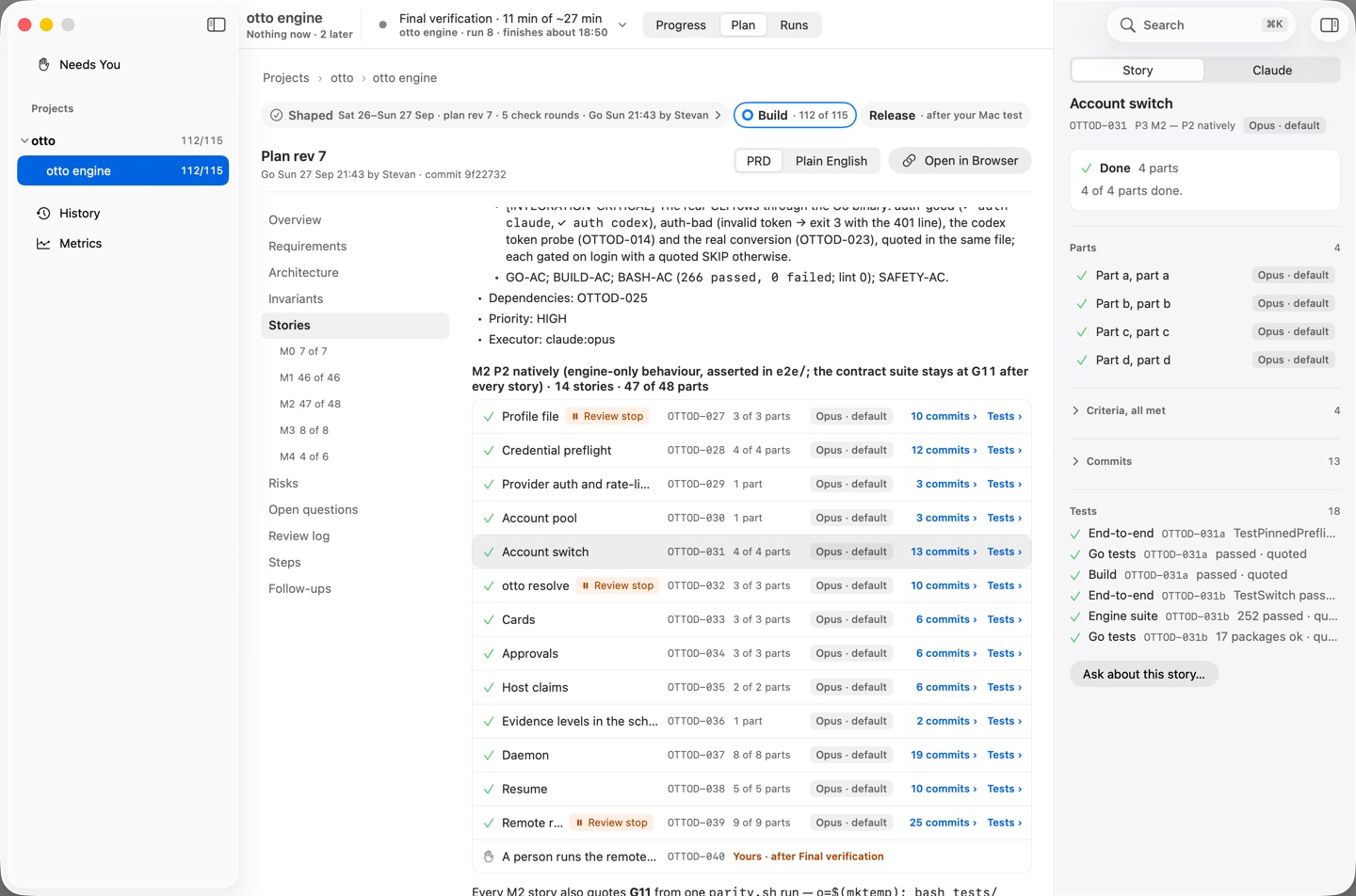Click the checkmark beside Part a, part a

coord(1082,276)
